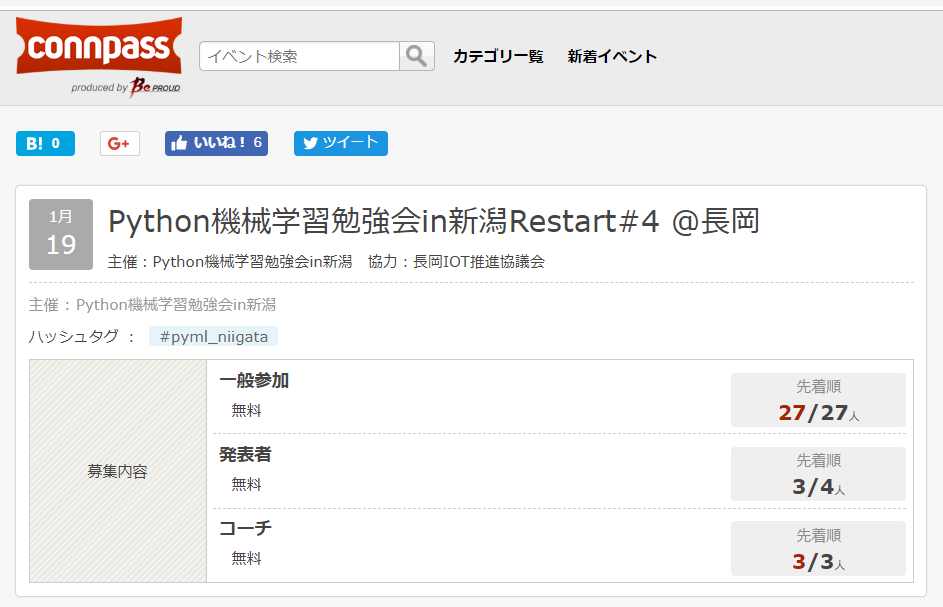Open カテゴリ一覧 in the header

coord(498,56)
